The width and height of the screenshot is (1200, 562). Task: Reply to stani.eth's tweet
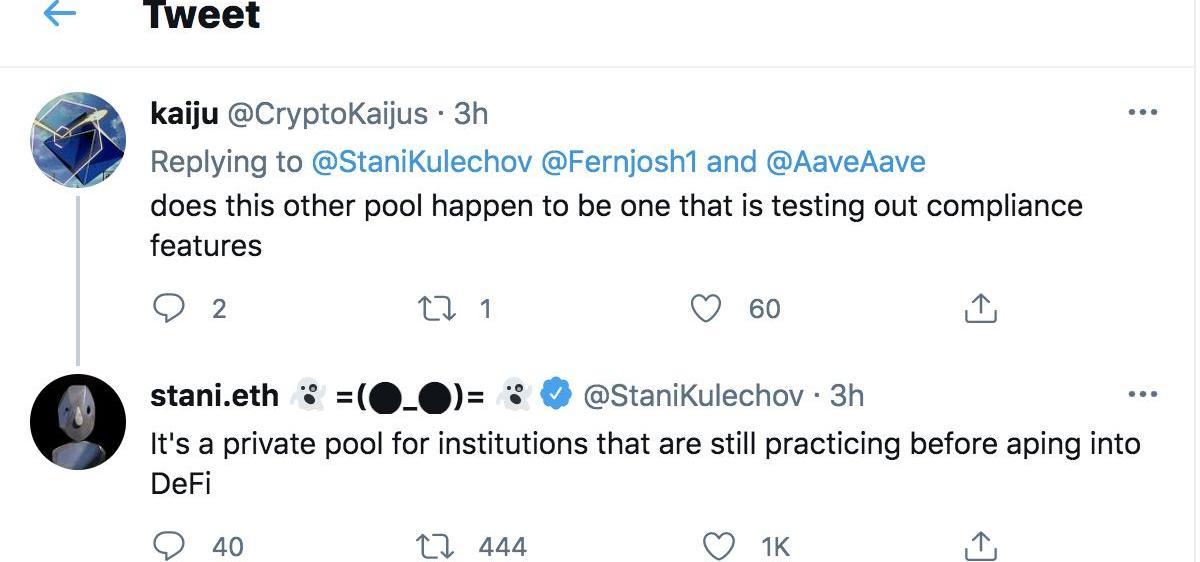click(169, 546)
